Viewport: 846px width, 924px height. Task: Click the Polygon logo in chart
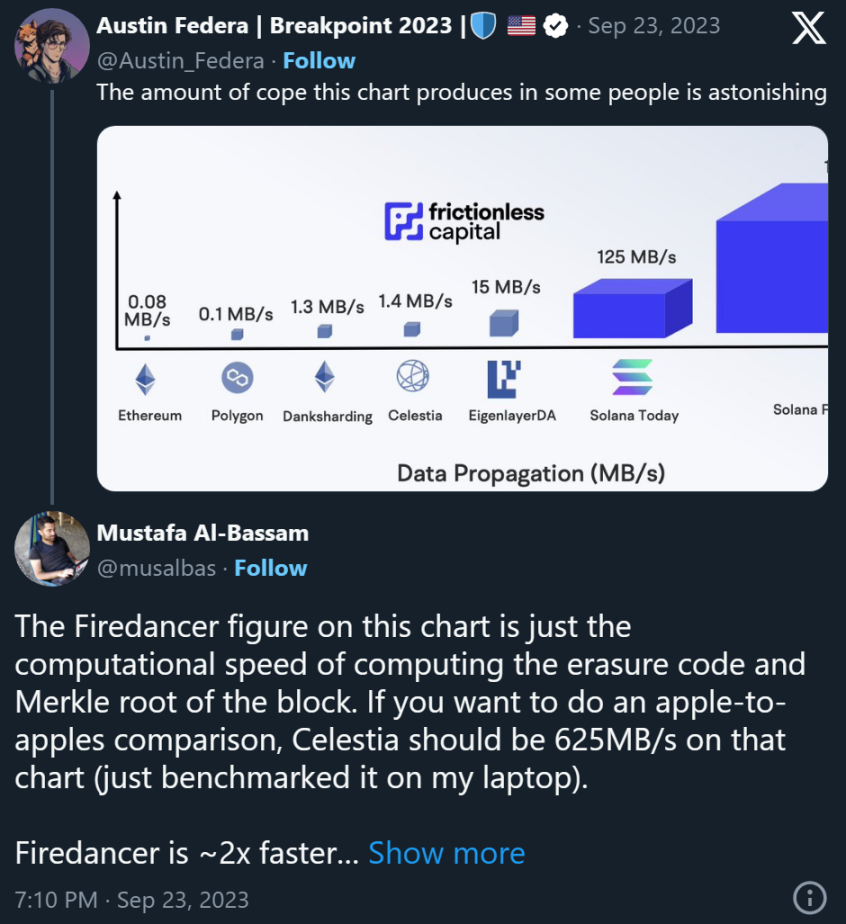pos(237,378)
